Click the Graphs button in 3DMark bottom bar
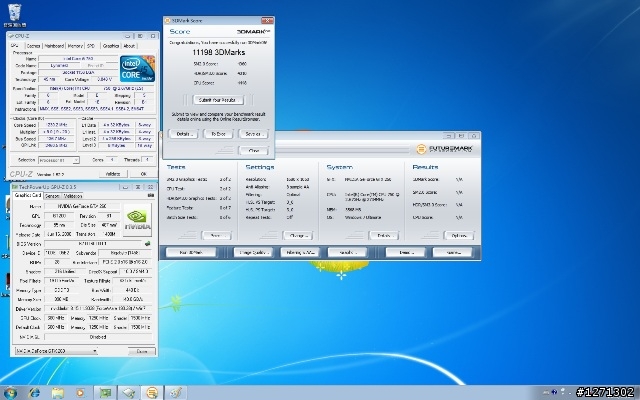The height and width of the screenshot is (400, 640). 347,252
